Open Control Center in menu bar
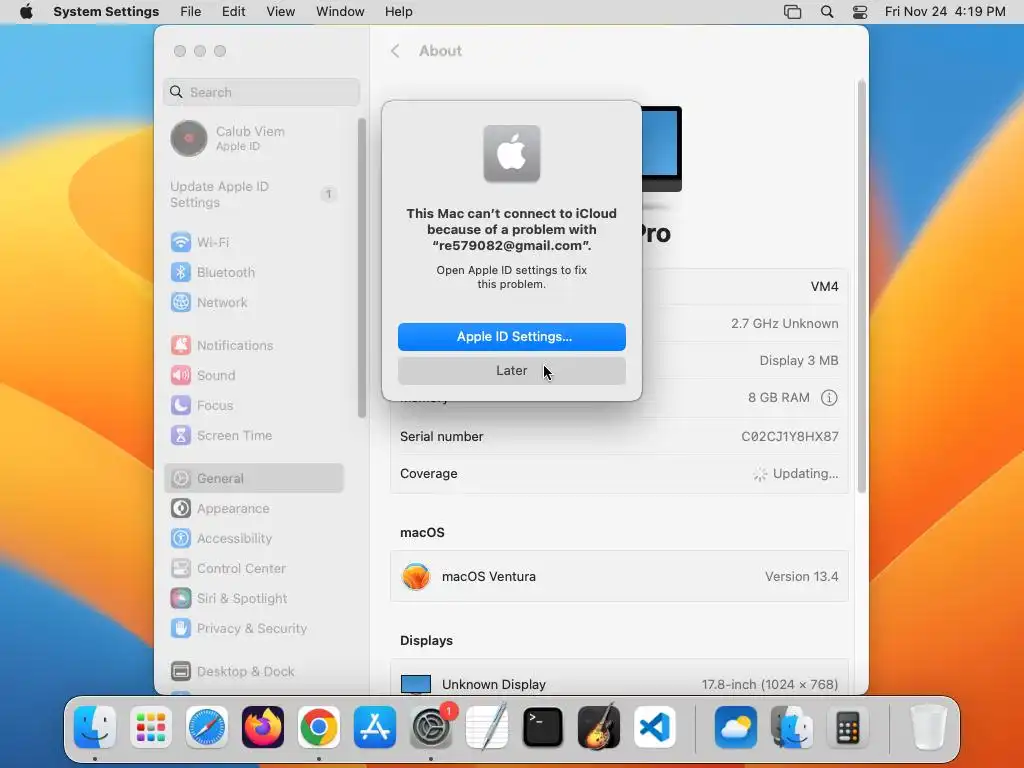The width and height of the screenshot is (1024, 768). click(860, 12)
